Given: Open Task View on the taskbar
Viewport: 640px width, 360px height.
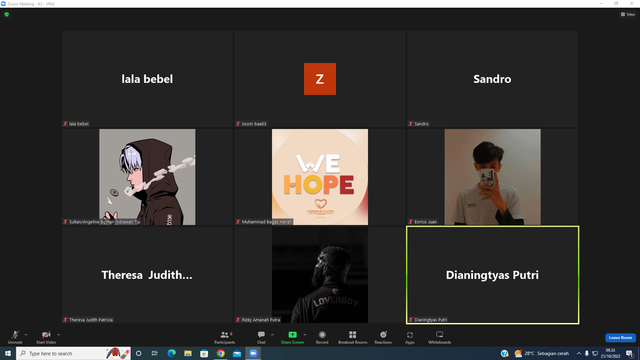Looking at the screenshot, I should pyautogui.click(x=155, y=353).
